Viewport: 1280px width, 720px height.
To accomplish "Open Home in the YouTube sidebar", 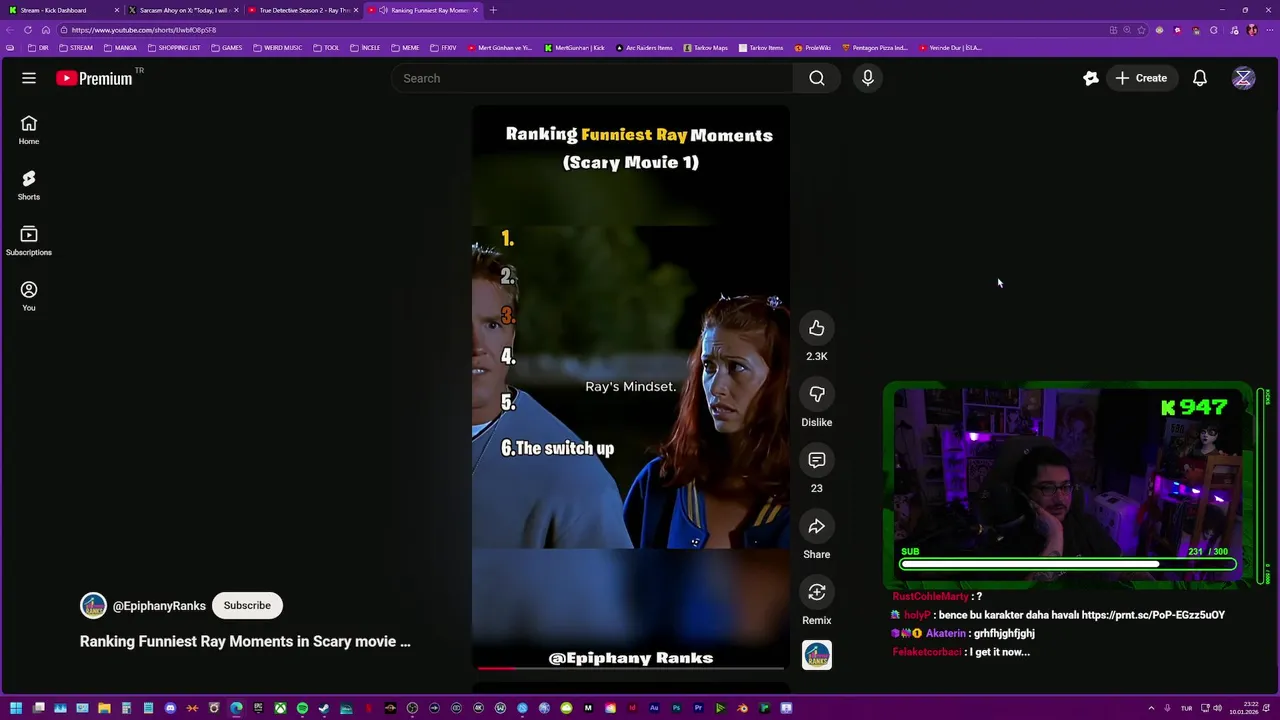I will [29, 130].
